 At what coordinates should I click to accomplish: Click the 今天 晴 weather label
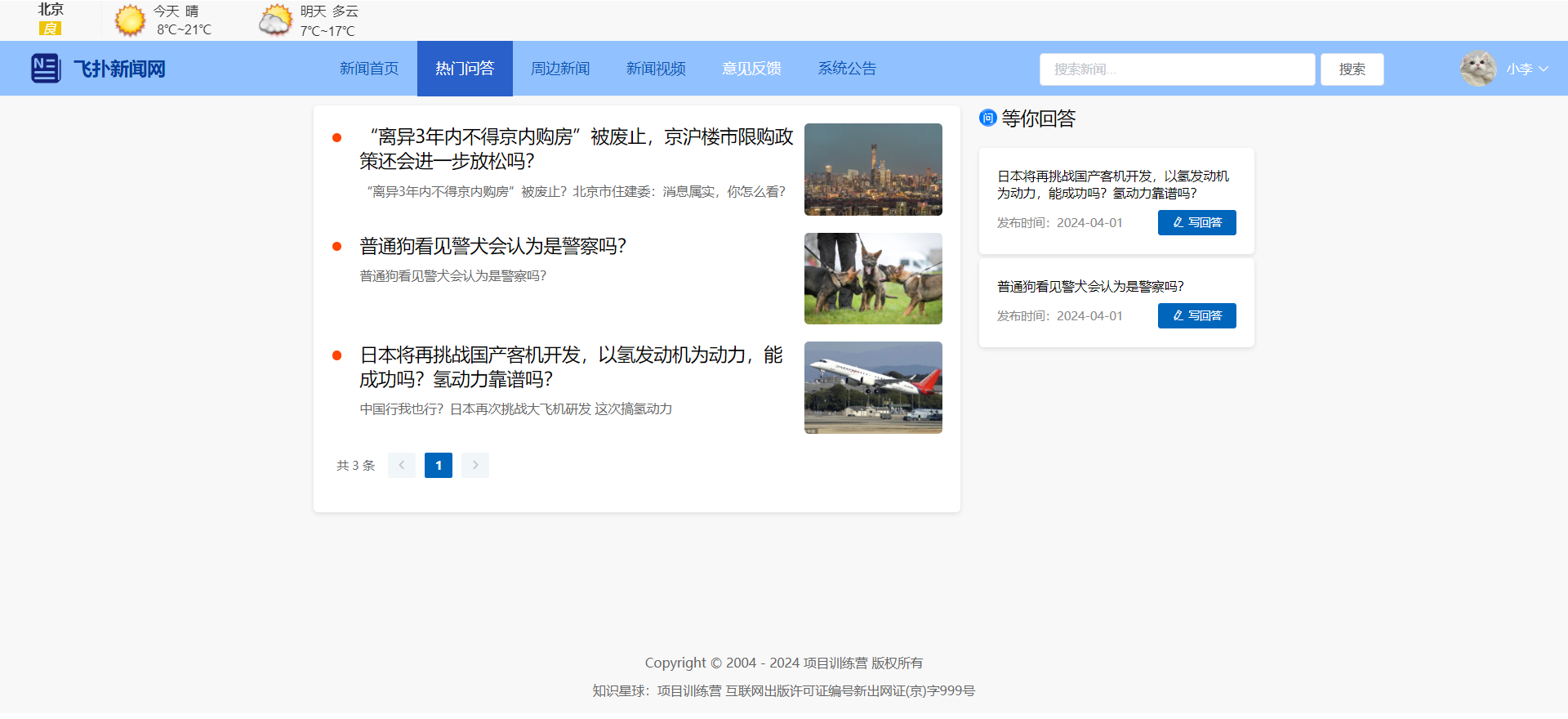[x=176, y=11]
